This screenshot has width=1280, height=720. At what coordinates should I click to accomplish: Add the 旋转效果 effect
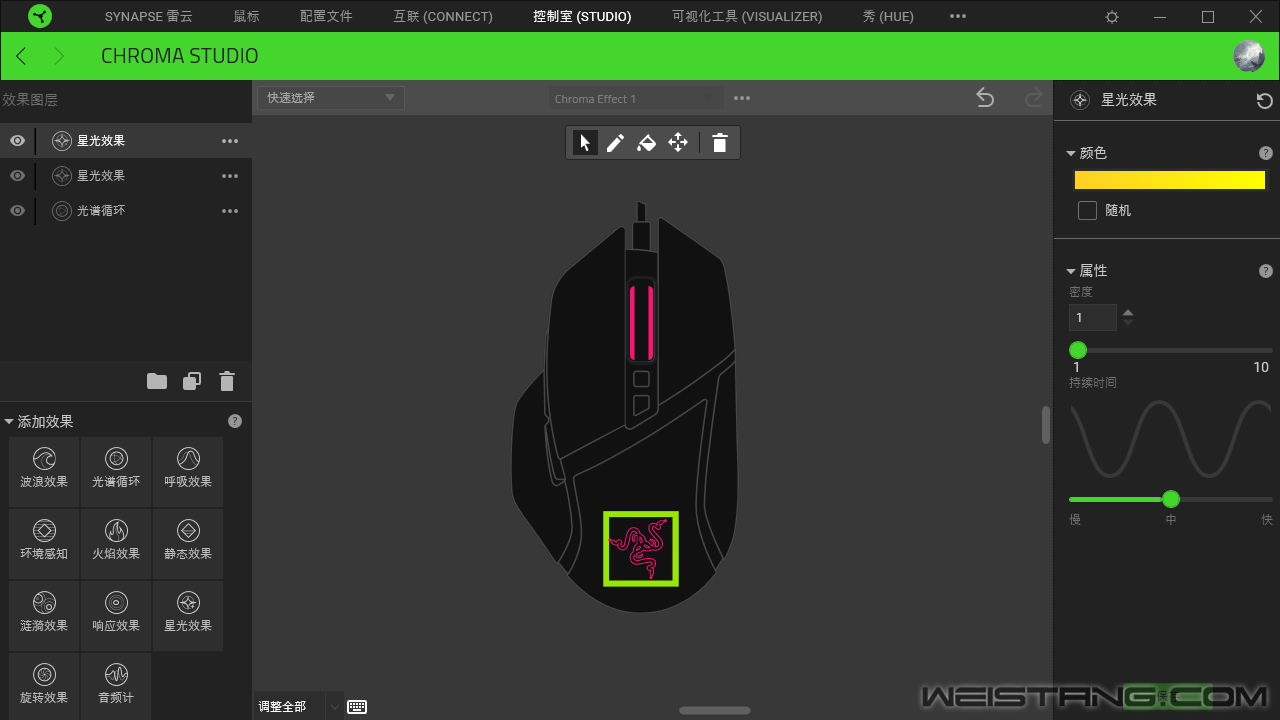pyautogui.click(x=44, y=686)
